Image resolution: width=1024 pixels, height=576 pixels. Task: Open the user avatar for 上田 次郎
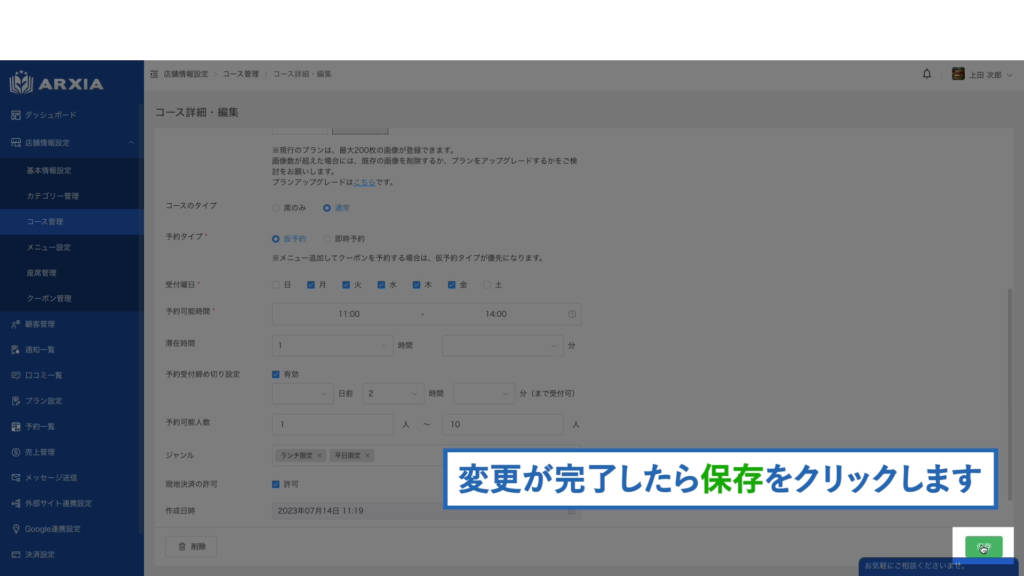pyautogui.click(x=958, y=74)
